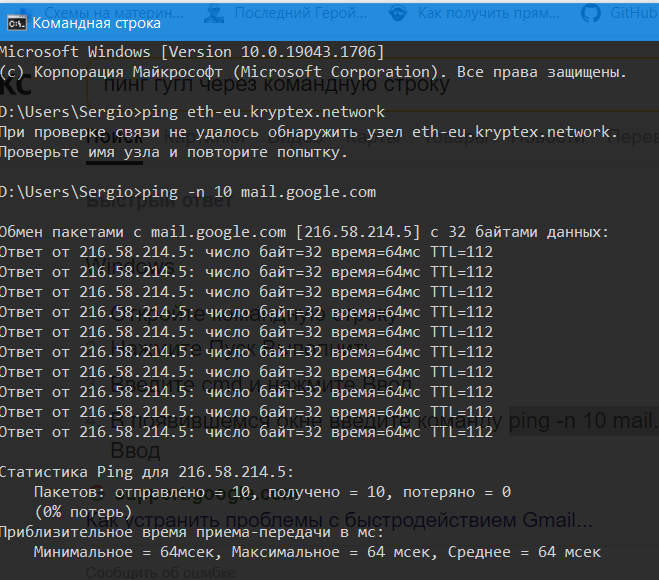This screenshot has width=659, height=580.
Task: Open the Последний Герой bookmark label
Action: [x=301, y=13]
